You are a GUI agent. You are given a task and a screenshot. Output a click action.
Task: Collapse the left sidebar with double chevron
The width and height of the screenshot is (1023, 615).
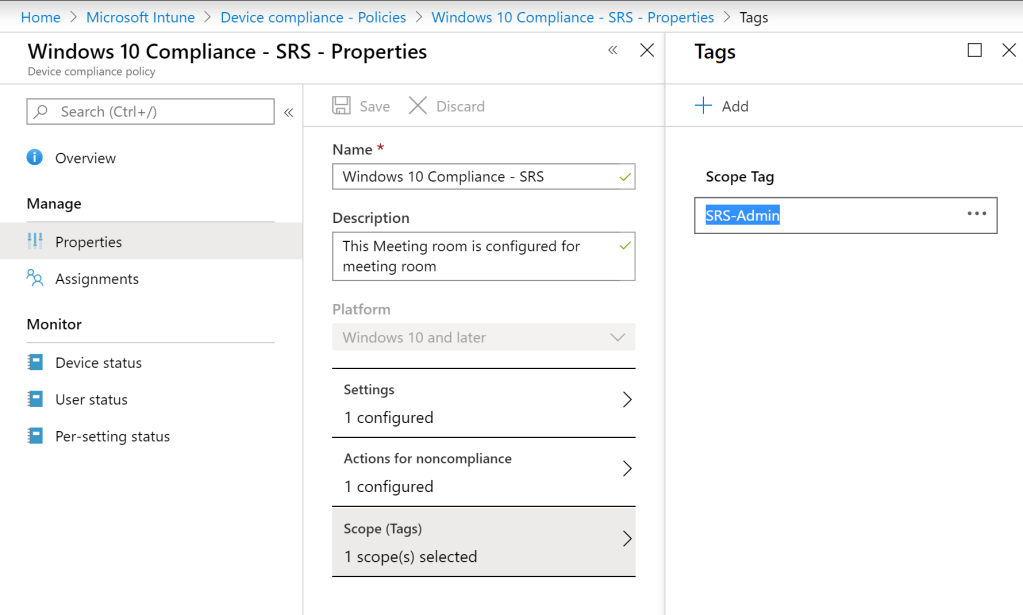tap(288, 112)
